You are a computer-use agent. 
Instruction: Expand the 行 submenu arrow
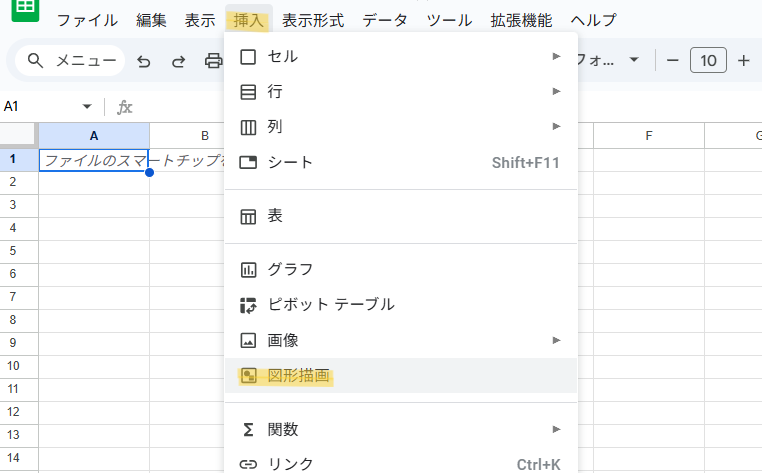(x=556, y=91)
